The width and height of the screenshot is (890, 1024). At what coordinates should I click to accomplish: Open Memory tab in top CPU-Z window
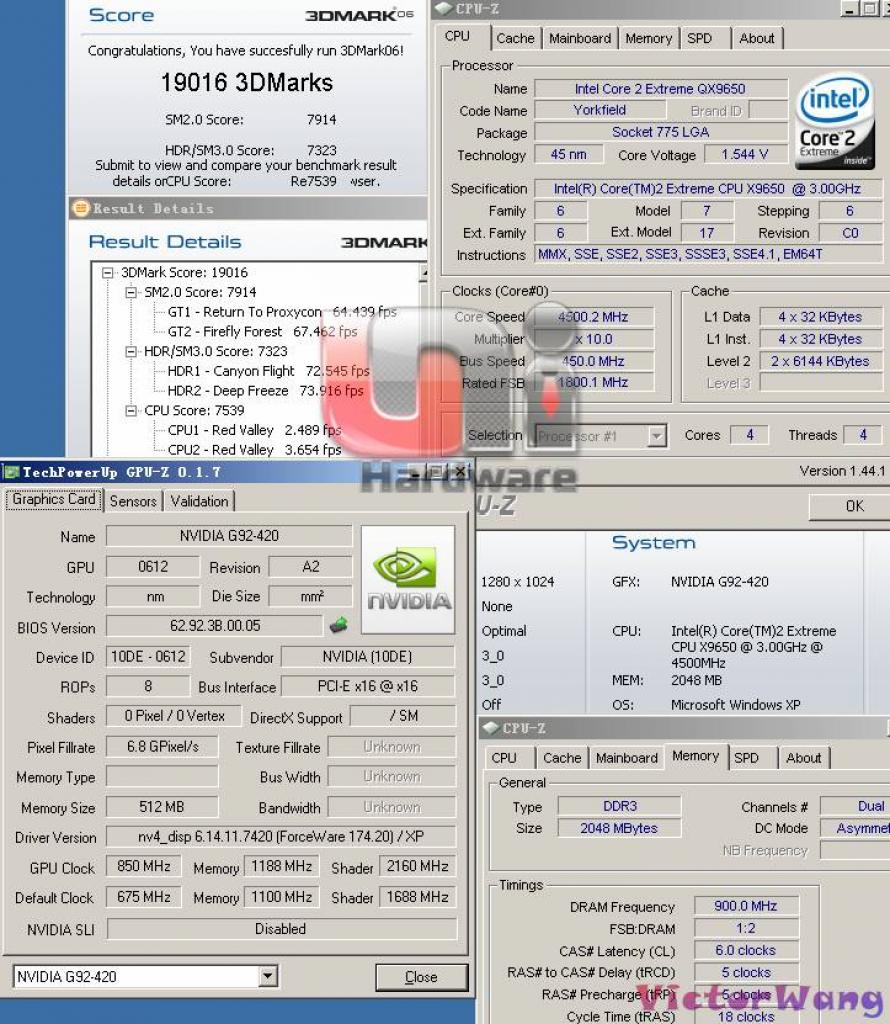point(648,39)
